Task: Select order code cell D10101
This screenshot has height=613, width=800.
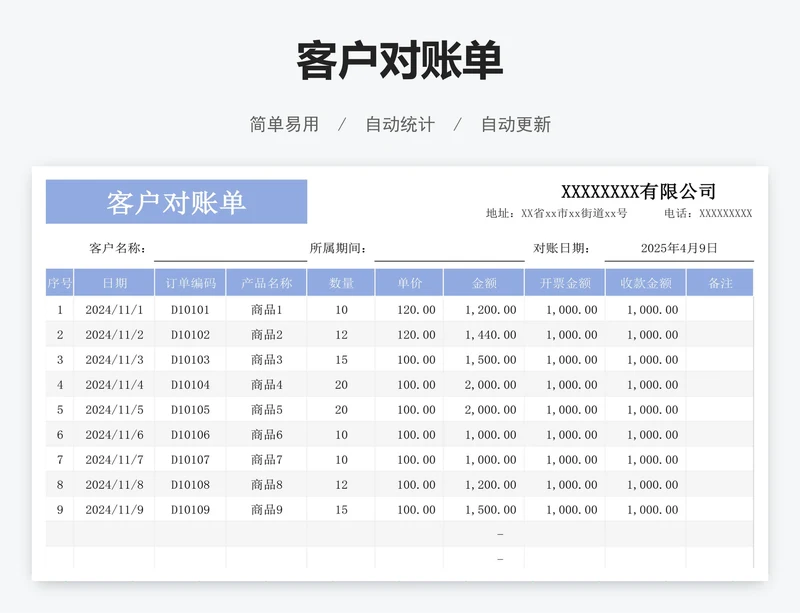Action: [190, 310]
